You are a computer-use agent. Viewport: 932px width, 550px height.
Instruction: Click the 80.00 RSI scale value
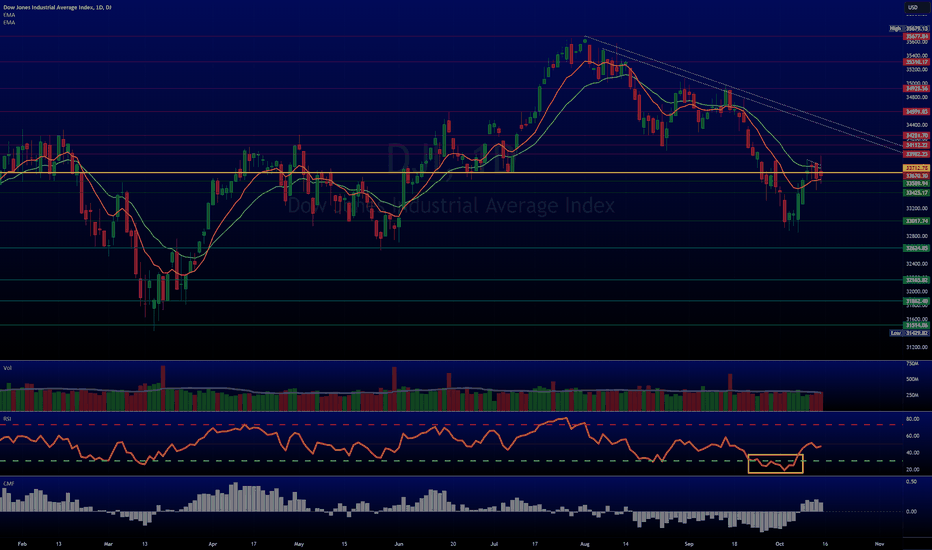point(912,419)
